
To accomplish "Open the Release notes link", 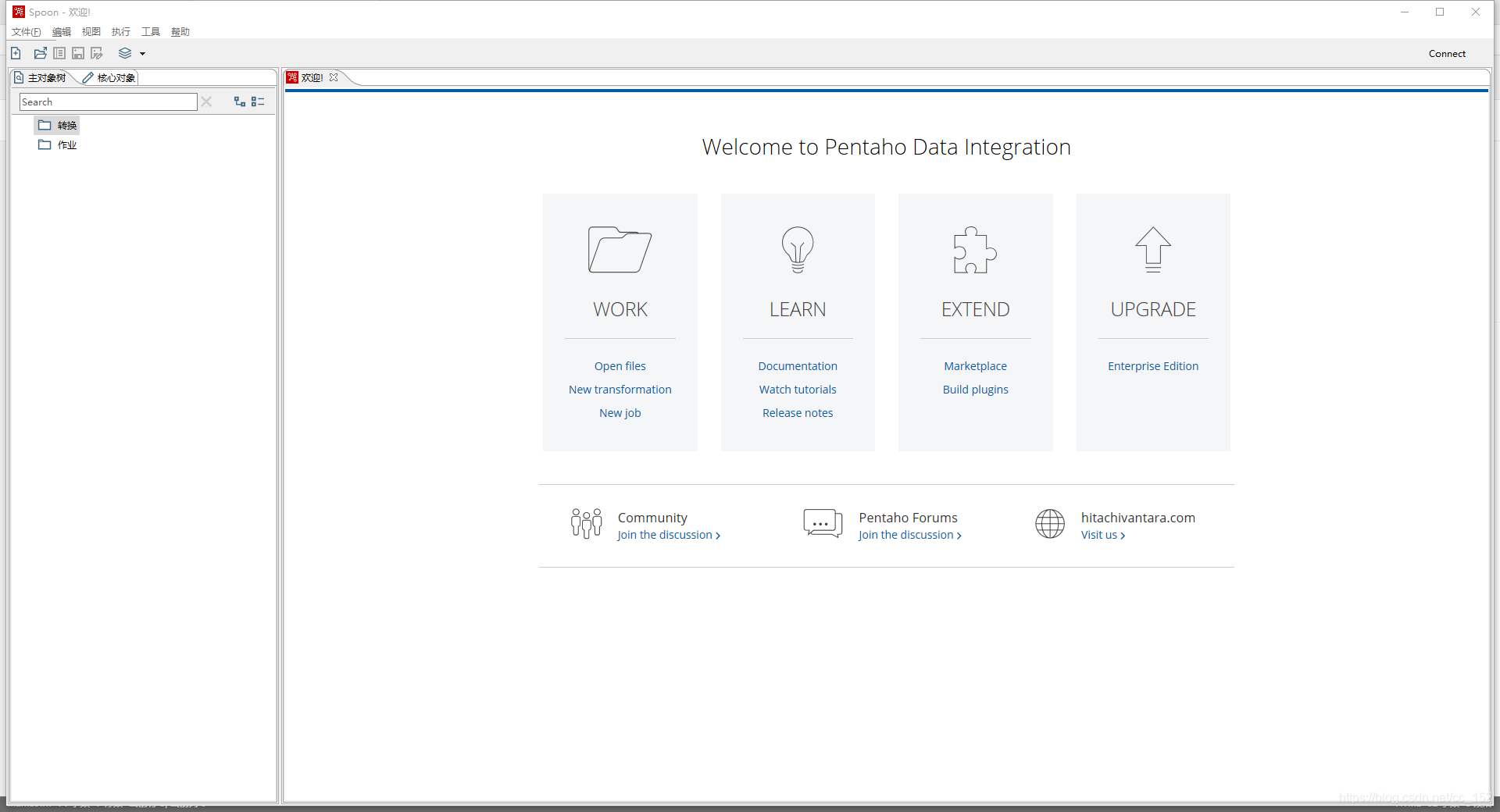I will [798, 413].
